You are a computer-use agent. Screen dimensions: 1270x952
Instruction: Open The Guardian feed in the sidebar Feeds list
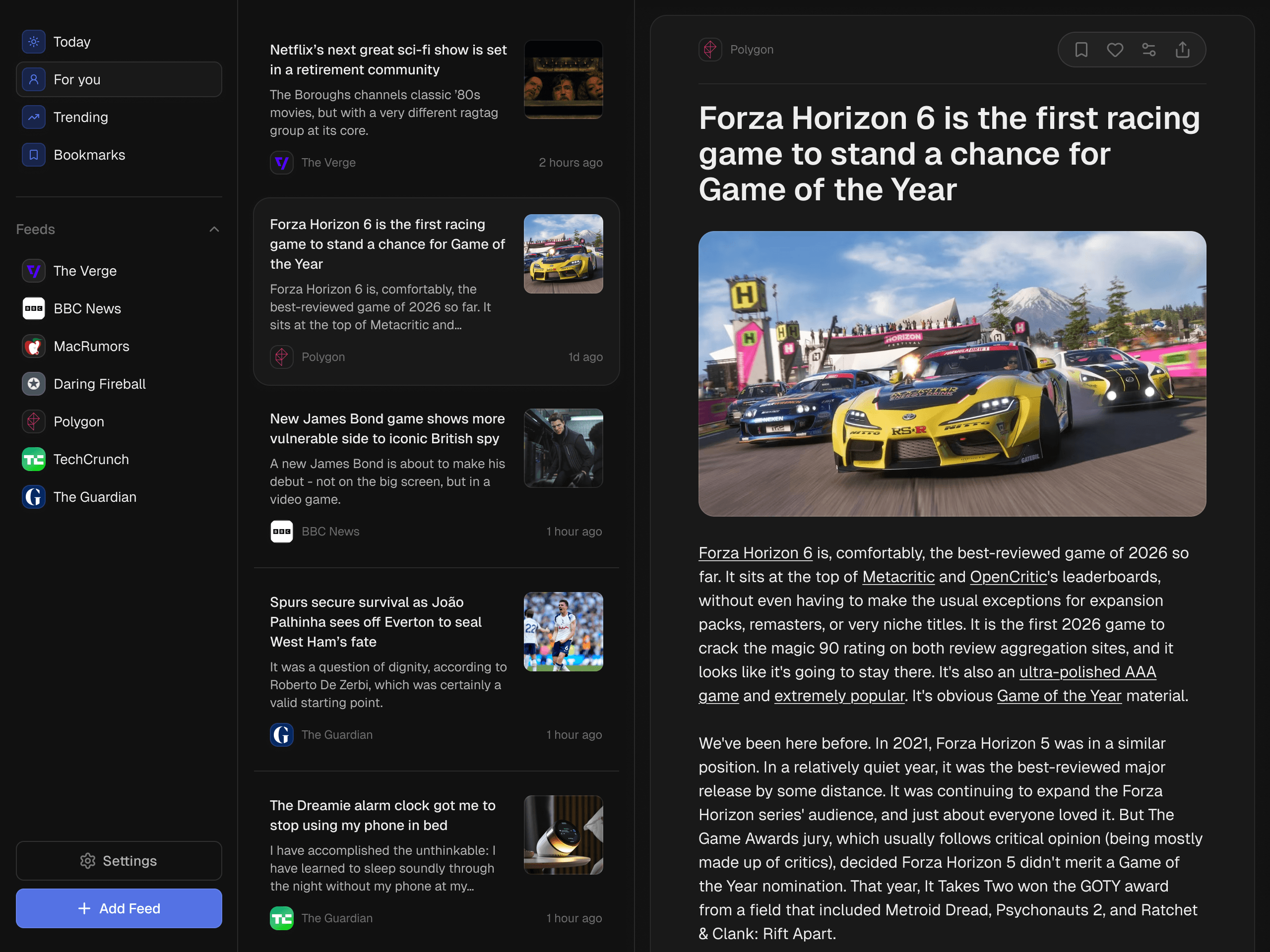click(119, 497)
